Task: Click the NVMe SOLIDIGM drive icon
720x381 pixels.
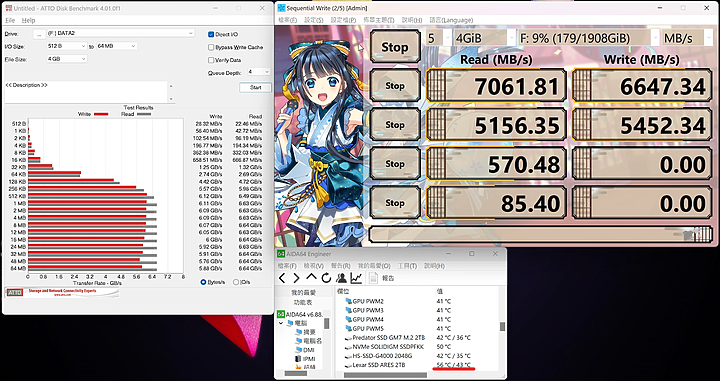Action: (x=348, y=347)
